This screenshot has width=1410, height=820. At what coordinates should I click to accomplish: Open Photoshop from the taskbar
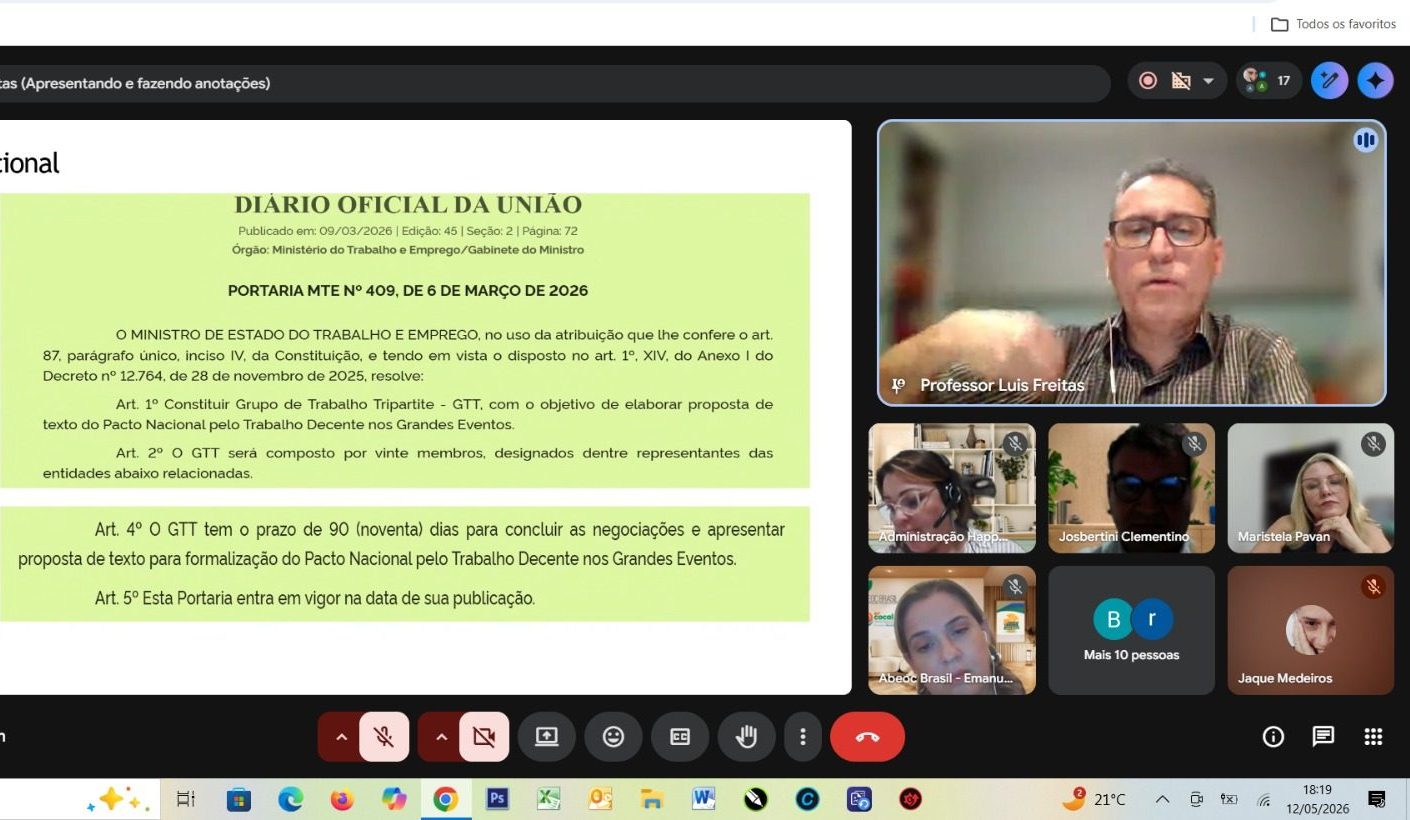tap(497, 799)
